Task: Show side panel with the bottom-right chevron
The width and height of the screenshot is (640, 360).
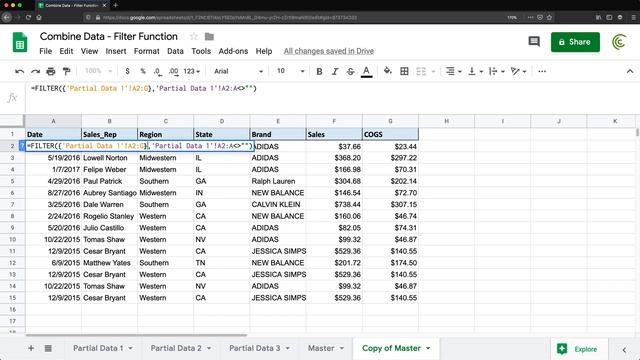Action: point(624,350)
